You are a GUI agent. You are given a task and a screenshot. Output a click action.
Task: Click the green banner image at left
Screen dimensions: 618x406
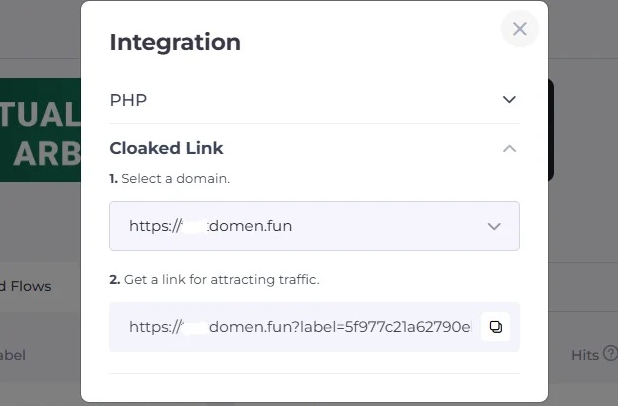[40, 130]
